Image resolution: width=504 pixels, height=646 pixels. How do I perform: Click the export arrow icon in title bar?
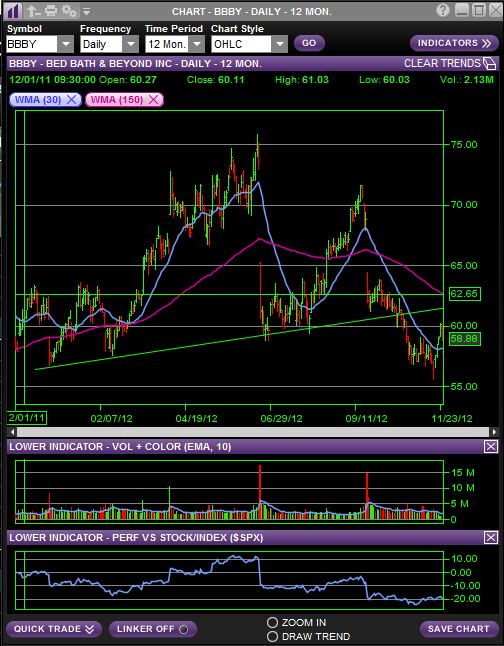point(33,11)
